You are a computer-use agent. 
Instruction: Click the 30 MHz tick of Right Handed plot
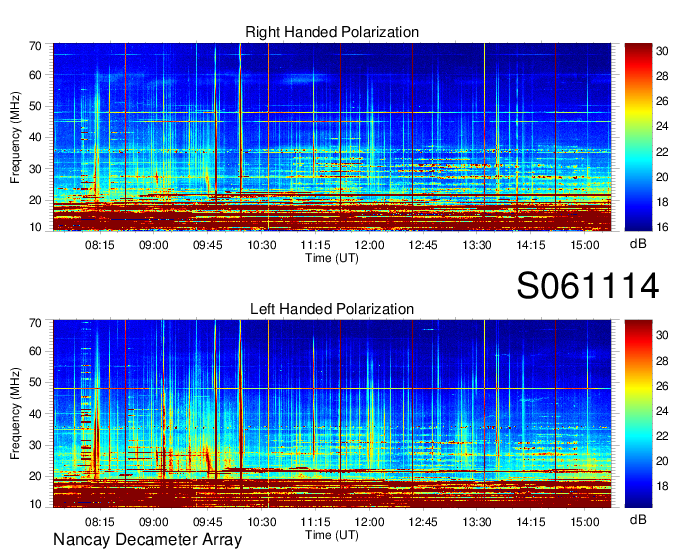[35, 169]
